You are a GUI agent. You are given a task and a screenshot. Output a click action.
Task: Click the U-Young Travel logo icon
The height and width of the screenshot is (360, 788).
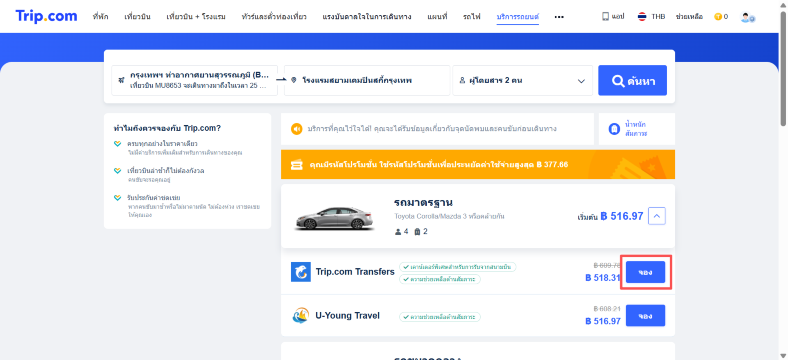coord(301,316)
